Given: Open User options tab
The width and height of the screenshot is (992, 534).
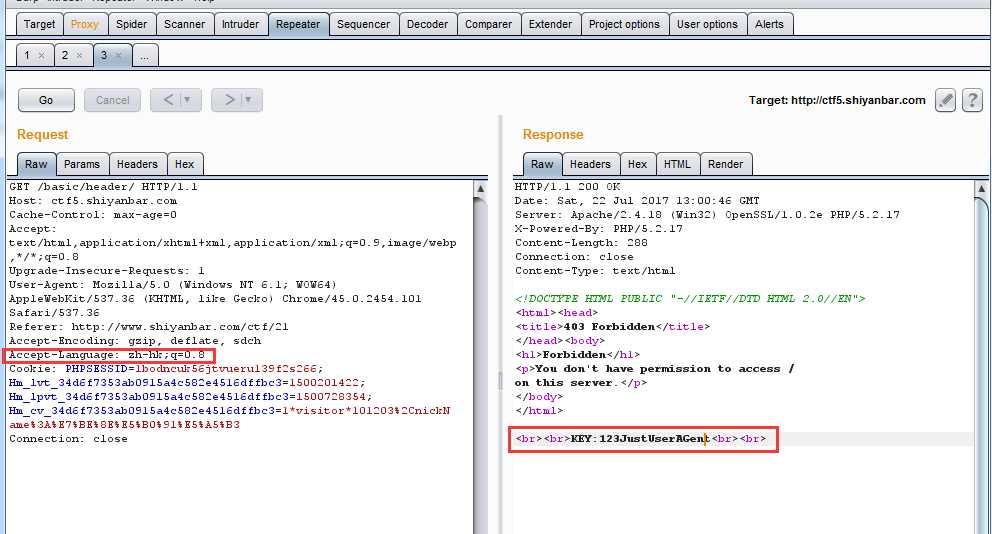Looking at the screenshot, I should click(707, 24).
